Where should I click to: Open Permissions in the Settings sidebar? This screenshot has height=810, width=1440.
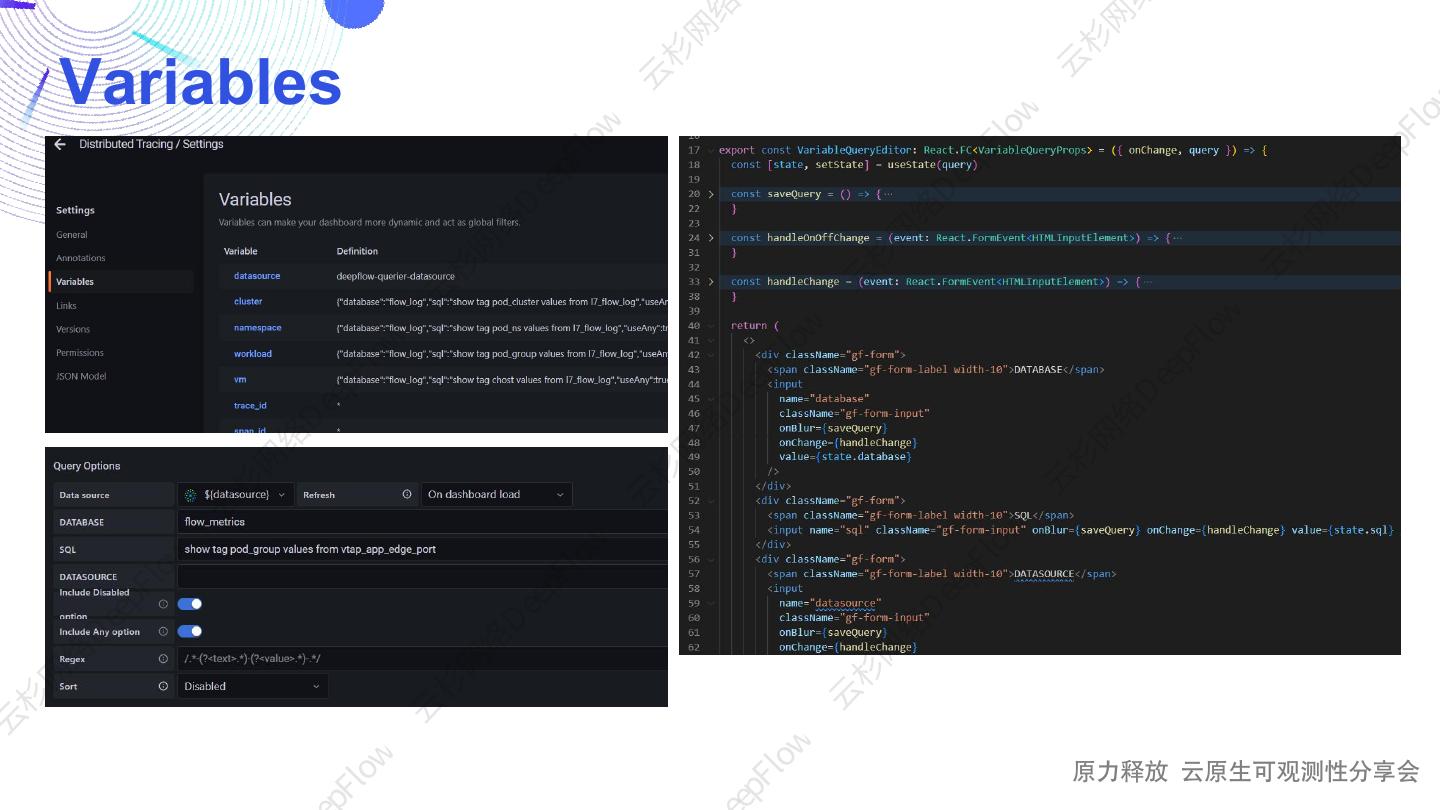tap(80, 353)
